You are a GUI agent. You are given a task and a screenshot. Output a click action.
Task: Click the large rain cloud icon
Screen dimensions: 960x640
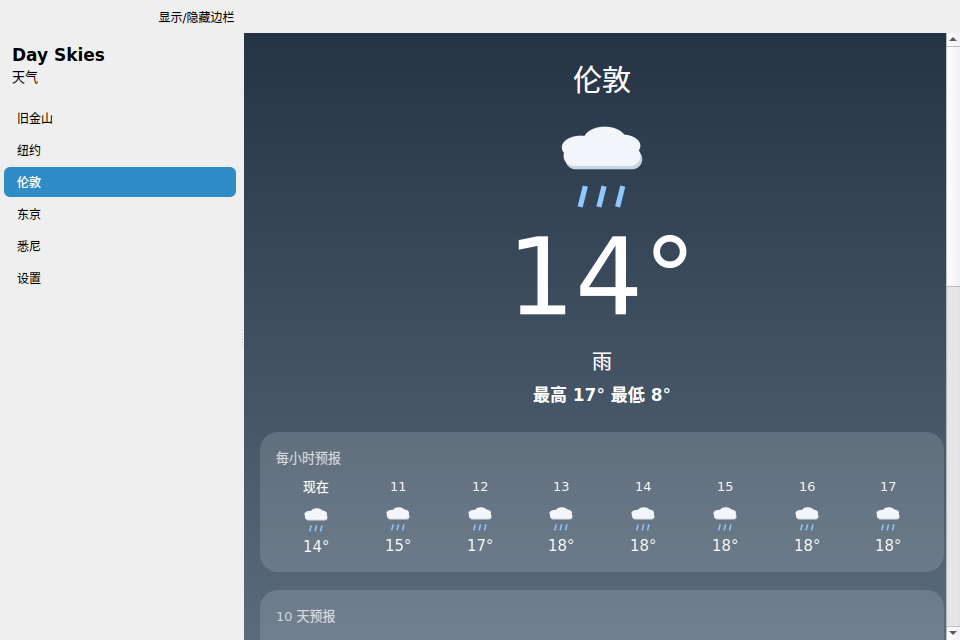point(602,167)
